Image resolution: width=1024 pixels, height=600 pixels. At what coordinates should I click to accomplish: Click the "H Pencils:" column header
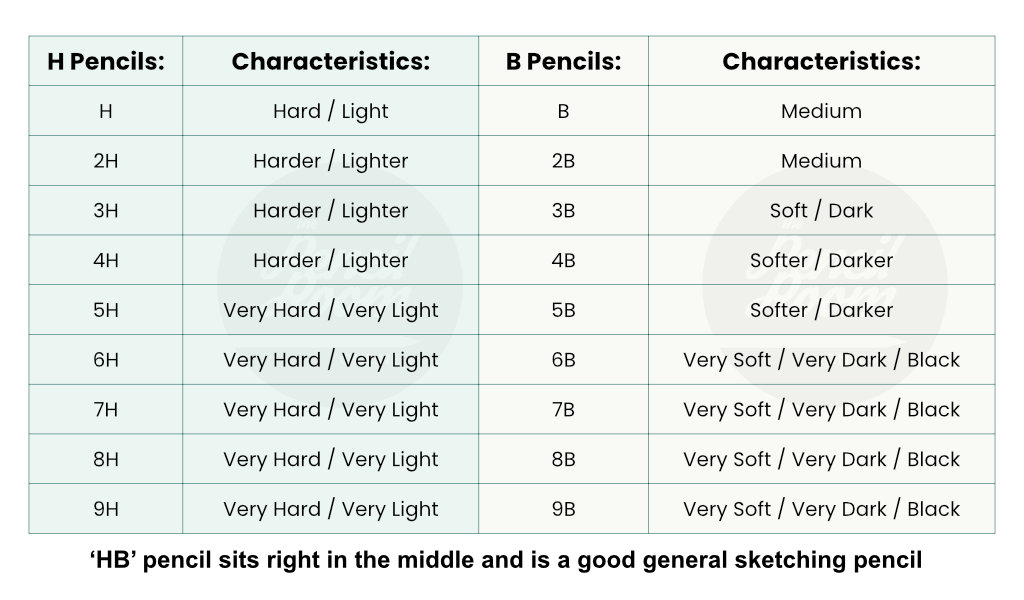click(x=105, y=61)
